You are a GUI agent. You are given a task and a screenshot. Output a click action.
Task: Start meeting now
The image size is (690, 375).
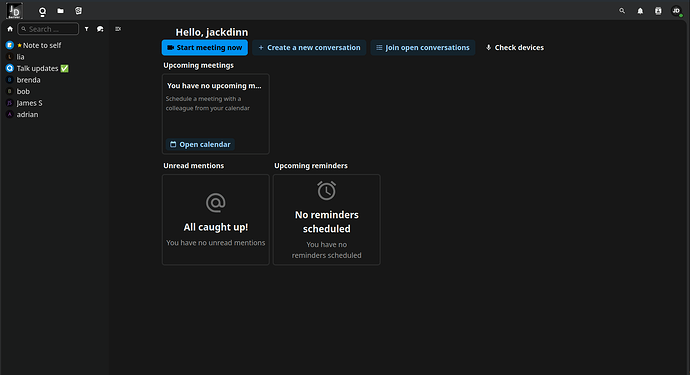[x=205, y=48]
